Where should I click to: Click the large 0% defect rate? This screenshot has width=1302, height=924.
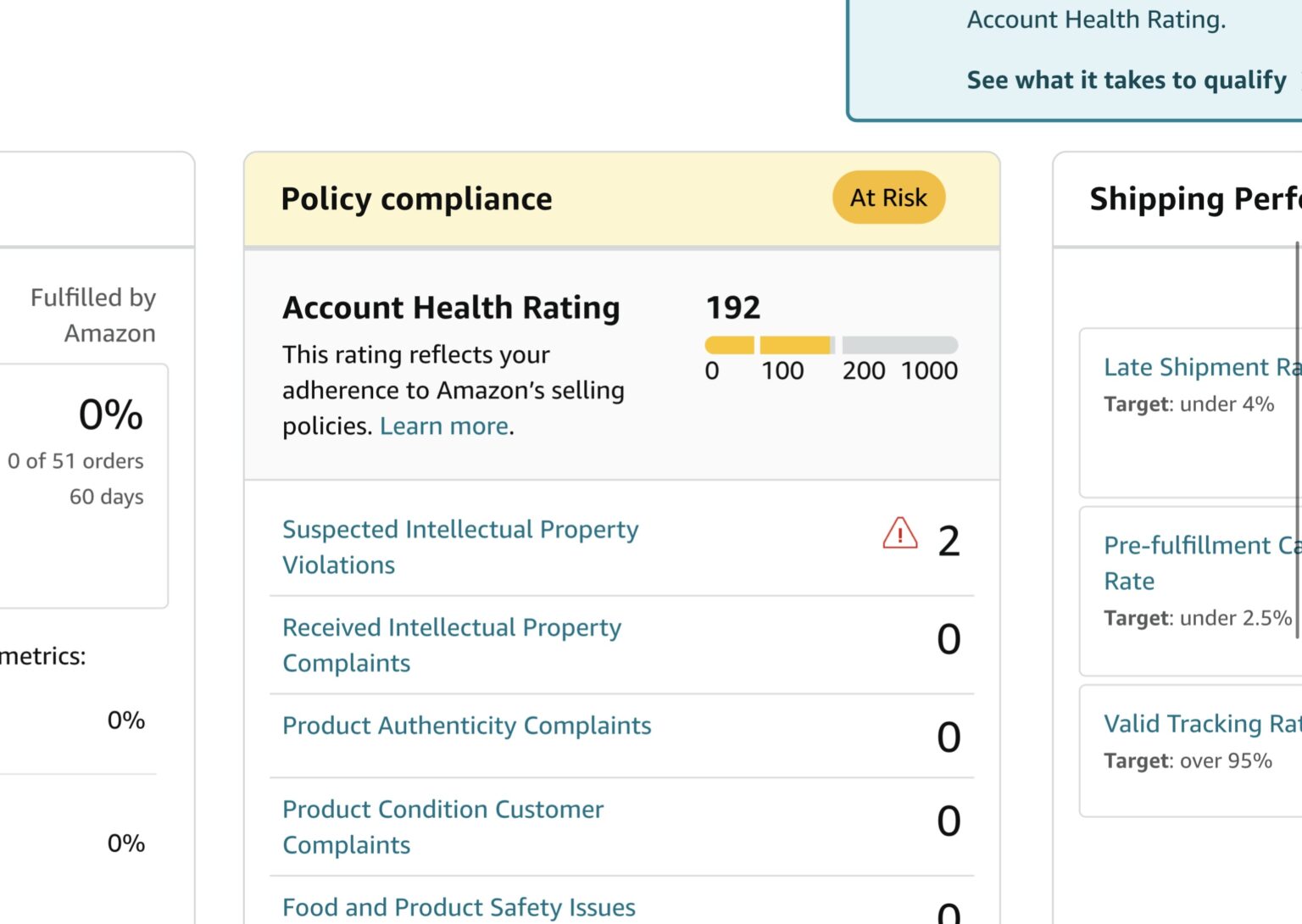(111, 415)
